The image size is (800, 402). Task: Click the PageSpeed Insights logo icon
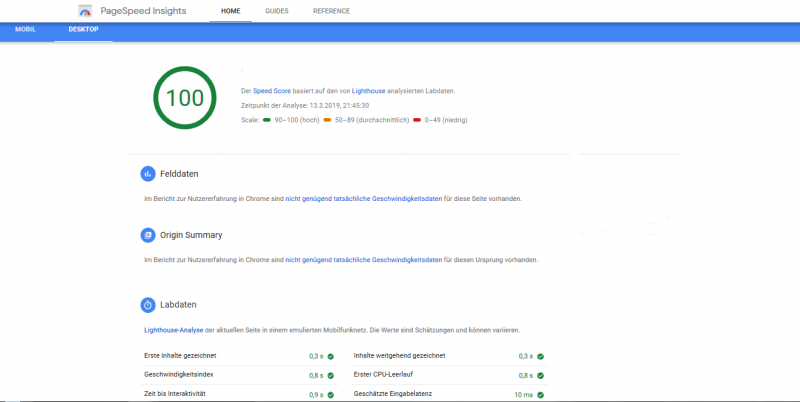tap(87, 11)
